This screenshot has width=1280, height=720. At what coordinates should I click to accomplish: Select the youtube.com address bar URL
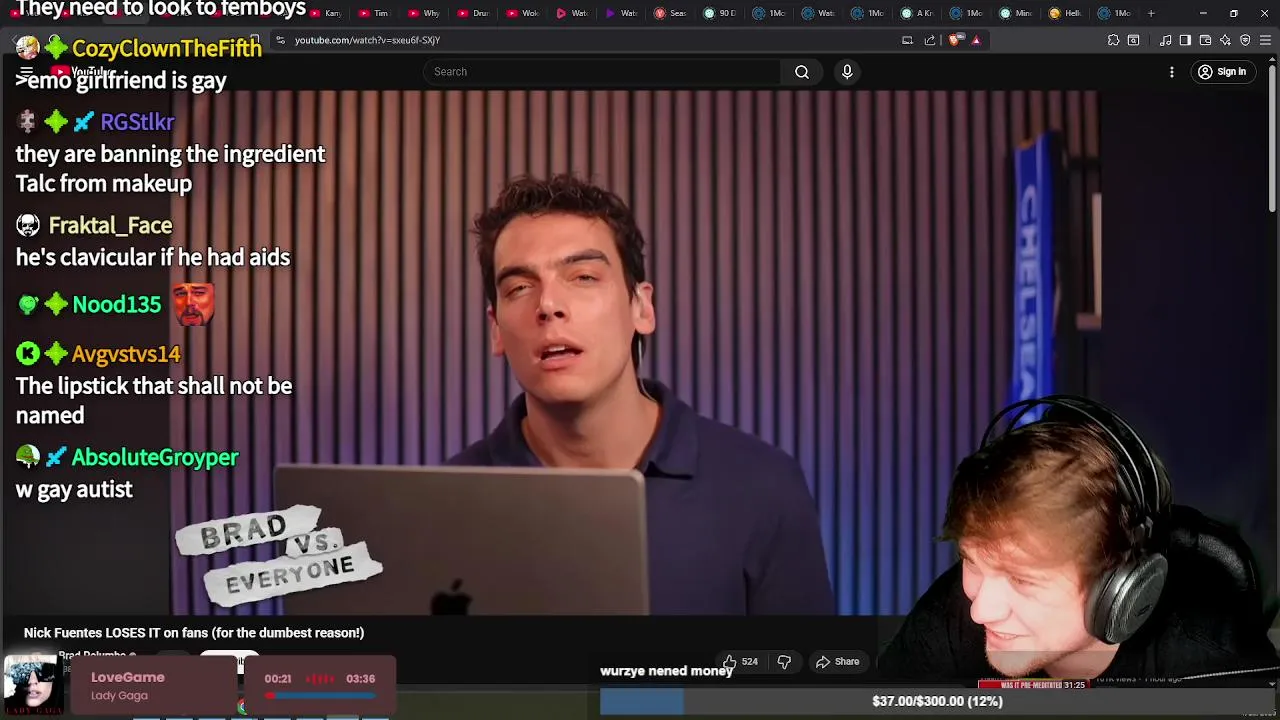point(367,40)
